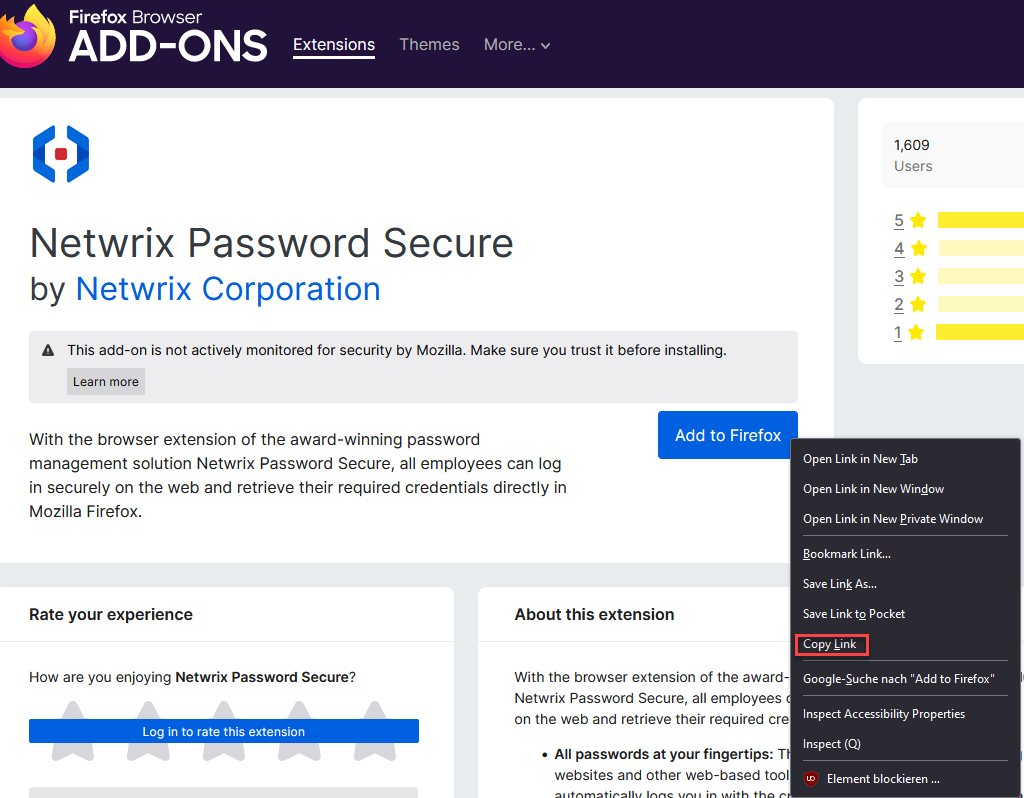The width and height of the screenshot is (1024, 798).
Task: Choose Open Link in New Private Window
Action: click(892, 519)
